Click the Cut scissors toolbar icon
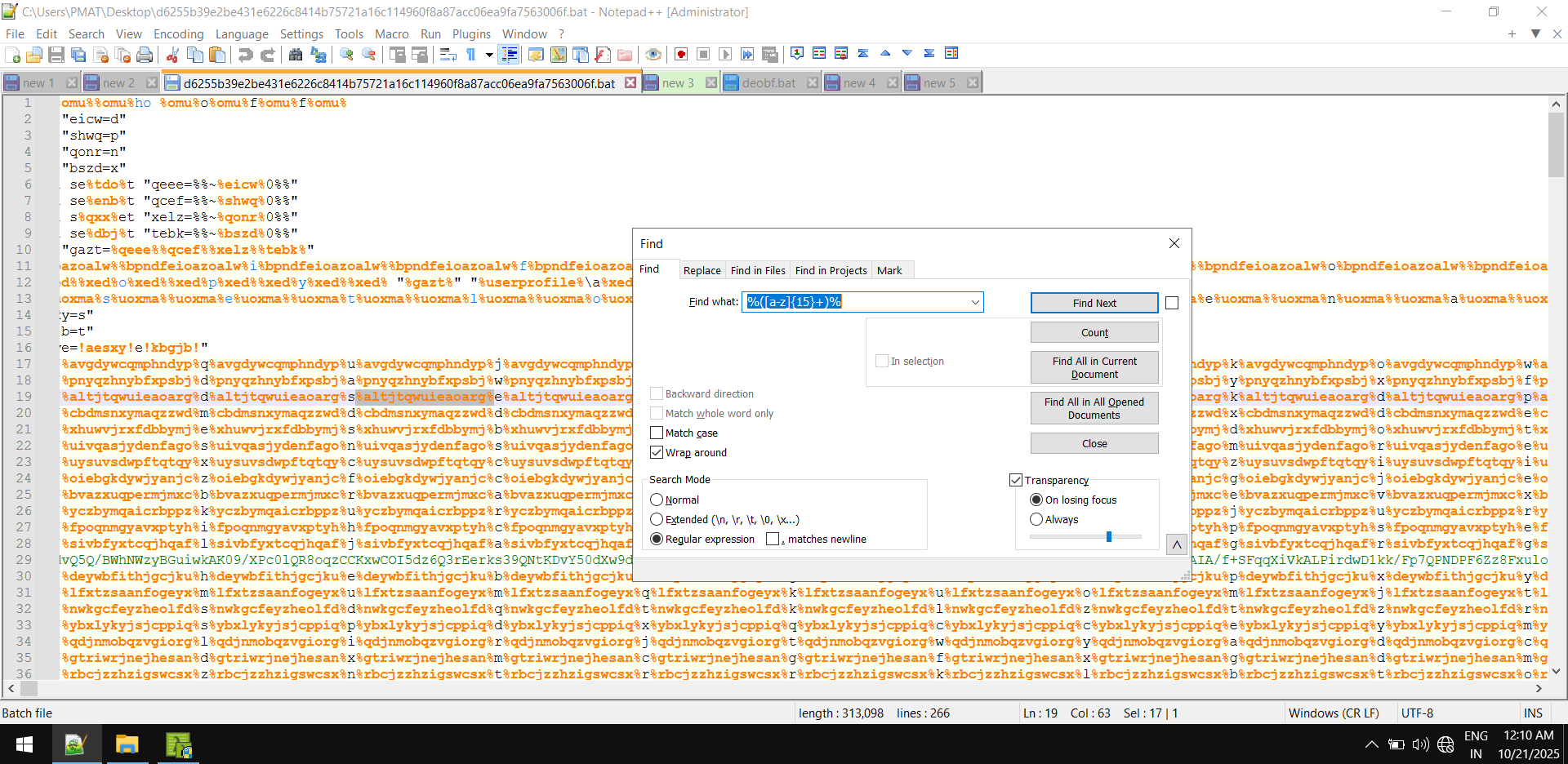 coord(172,55)
